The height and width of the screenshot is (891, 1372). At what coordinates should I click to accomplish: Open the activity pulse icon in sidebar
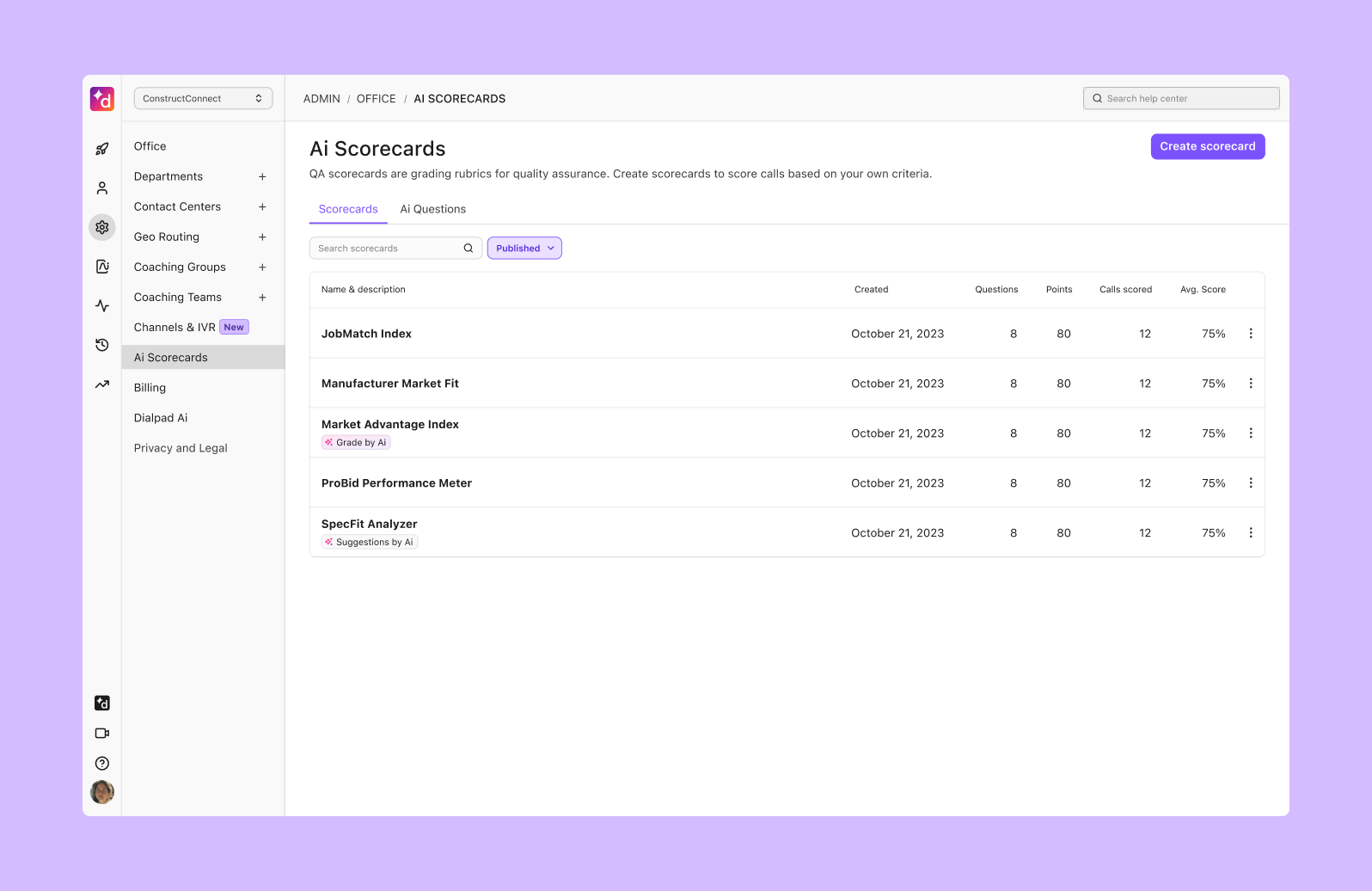tap(102, 305)
